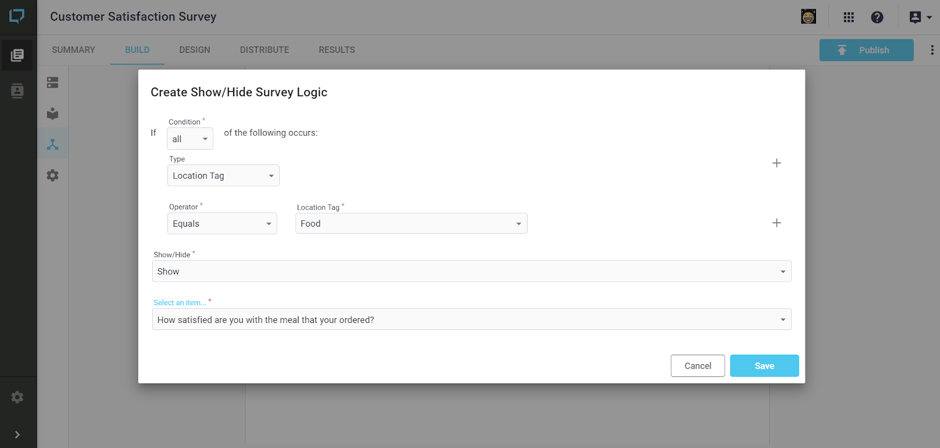This screenshot has width=940, height=448.
Task: Switch to the Build tab
Action: pyautogui.click(x=137, y=50)
